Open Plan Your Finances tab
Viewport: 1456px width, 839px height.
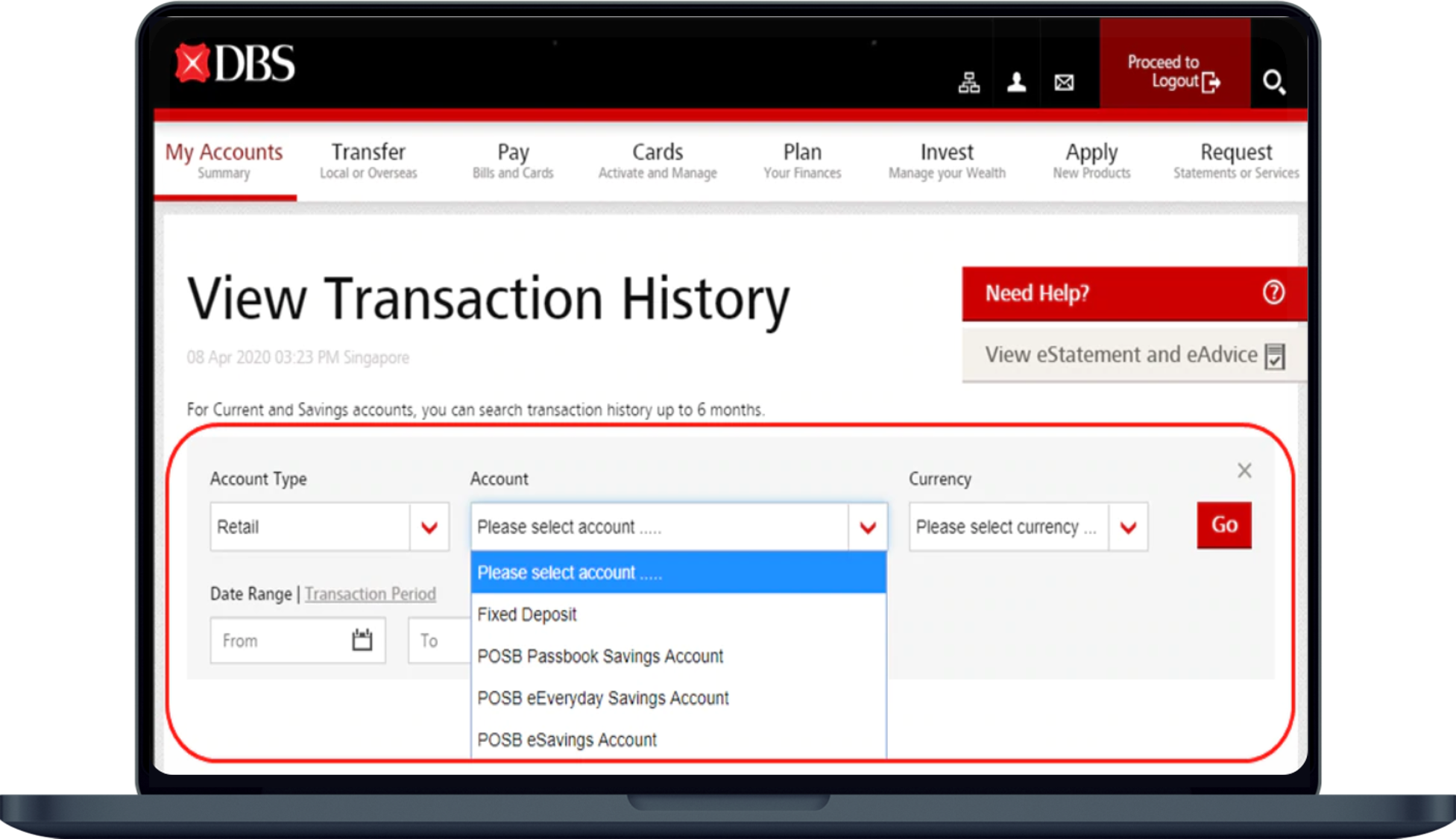tap(802, 161)
